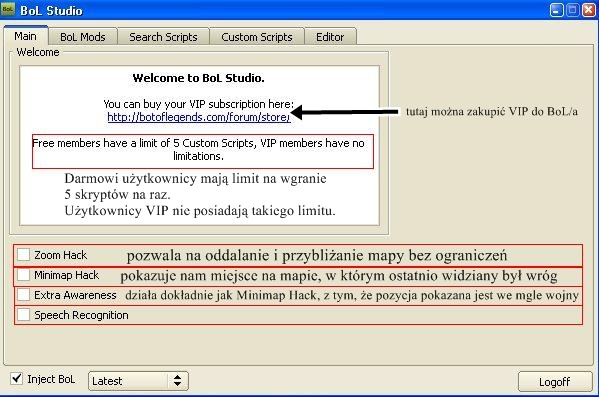Click 'You can buy your VIP subscription here' text
Screen dimensions: 599x397
[198, 104]
